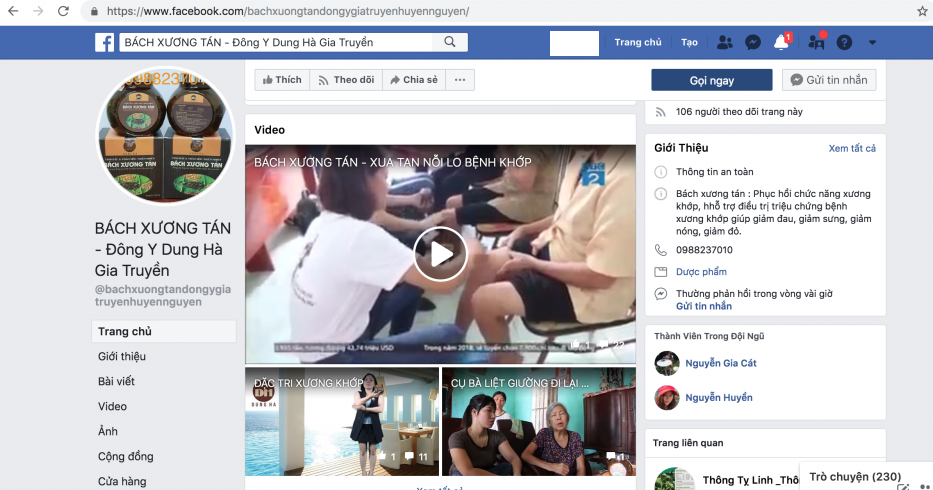This screenshot has height=490, width=933.
Task: Bookmark this page with star icon
Action: pyautogui.click(x=921, y=11)
